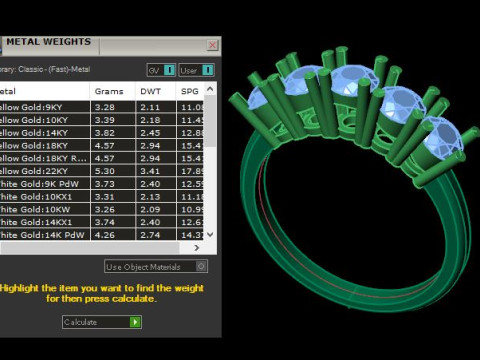The height and width of the screenshot is (360, 480).
Task: Click the green play icon on Calculate
Action: [135, 322]
